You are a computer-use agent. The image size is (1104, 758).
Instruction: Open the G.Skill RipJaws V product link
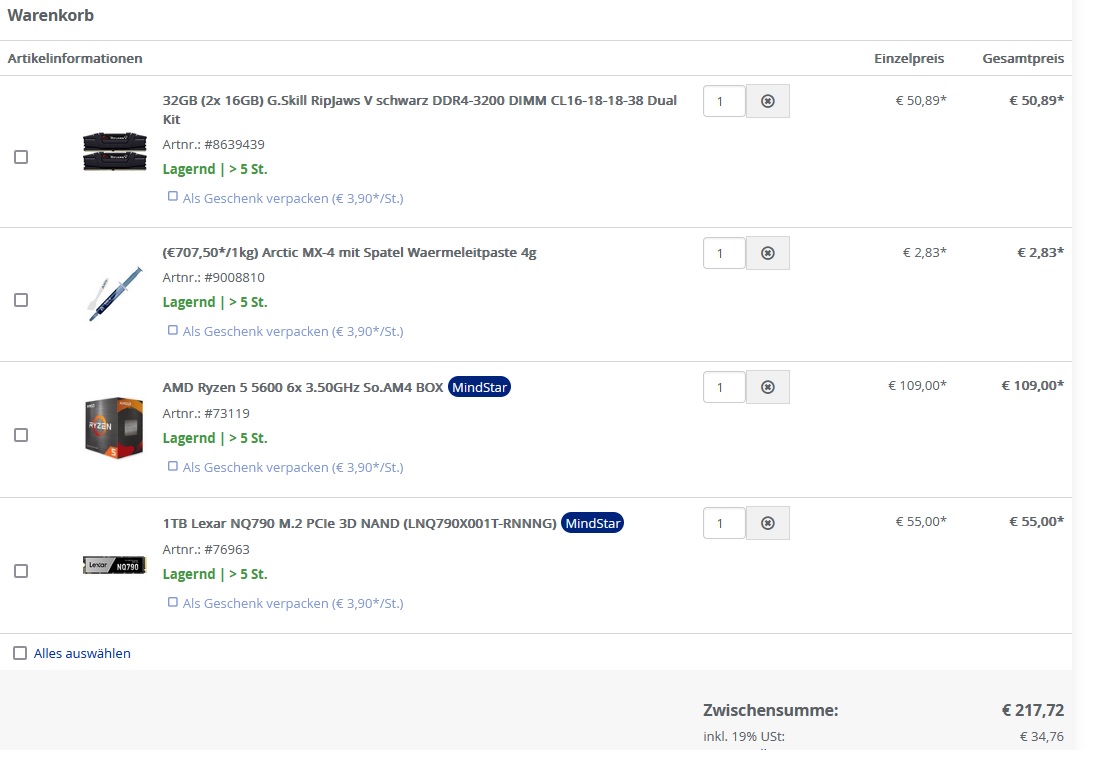point(420,110)
